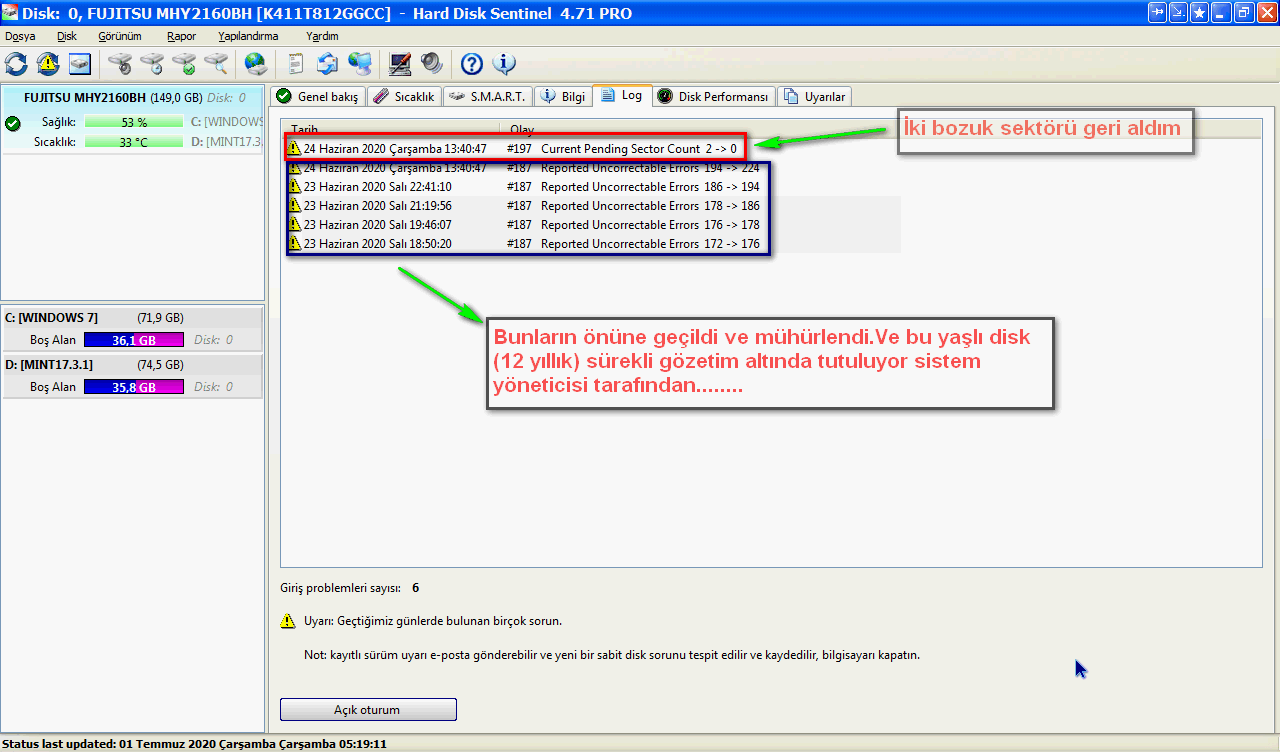Click the Uyarı: Geçtiğimiz günlerde bulunan birçok sorun text

pyautogui.click(x=433, y=621)
